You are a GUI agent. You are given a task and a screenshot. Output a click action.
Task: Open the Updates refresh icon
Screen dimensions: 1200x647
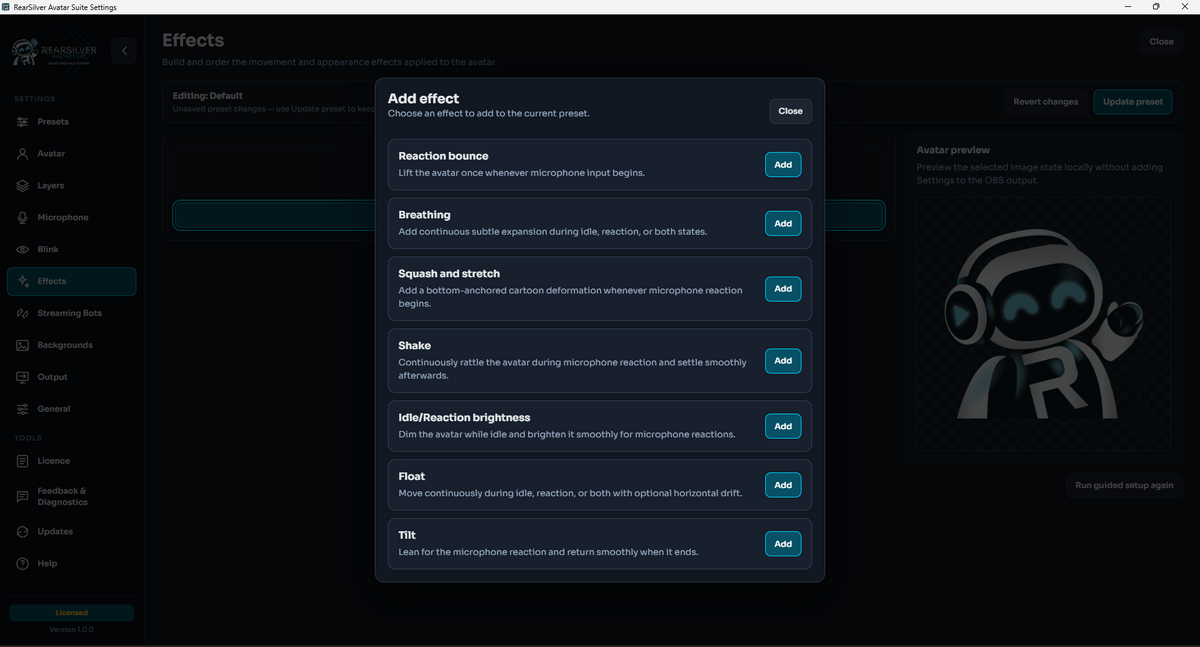(22, 532)
